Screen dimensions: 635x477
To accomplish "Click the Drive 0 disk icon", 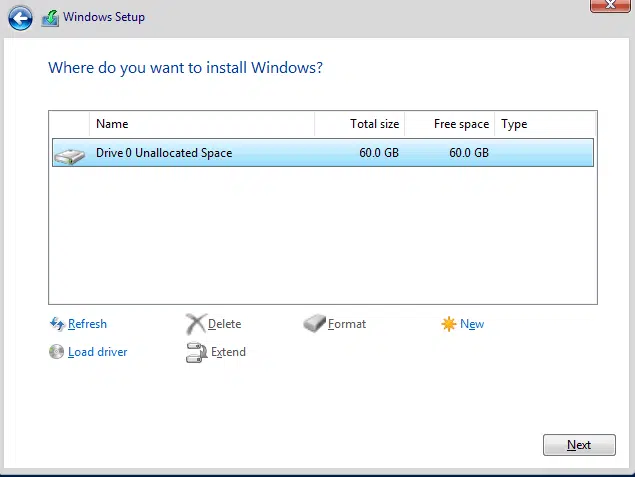I will pyautogui.click(x=69, y=154).
